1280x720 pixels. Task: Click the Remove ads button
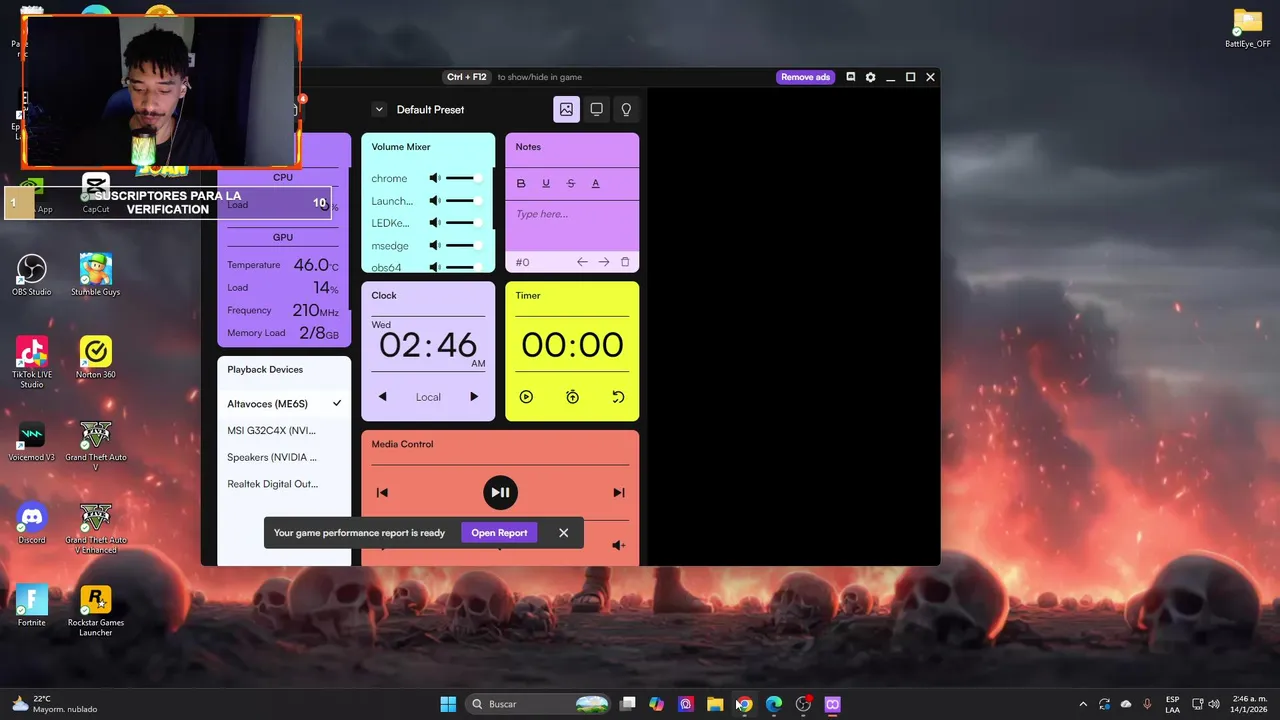[805, 77]
